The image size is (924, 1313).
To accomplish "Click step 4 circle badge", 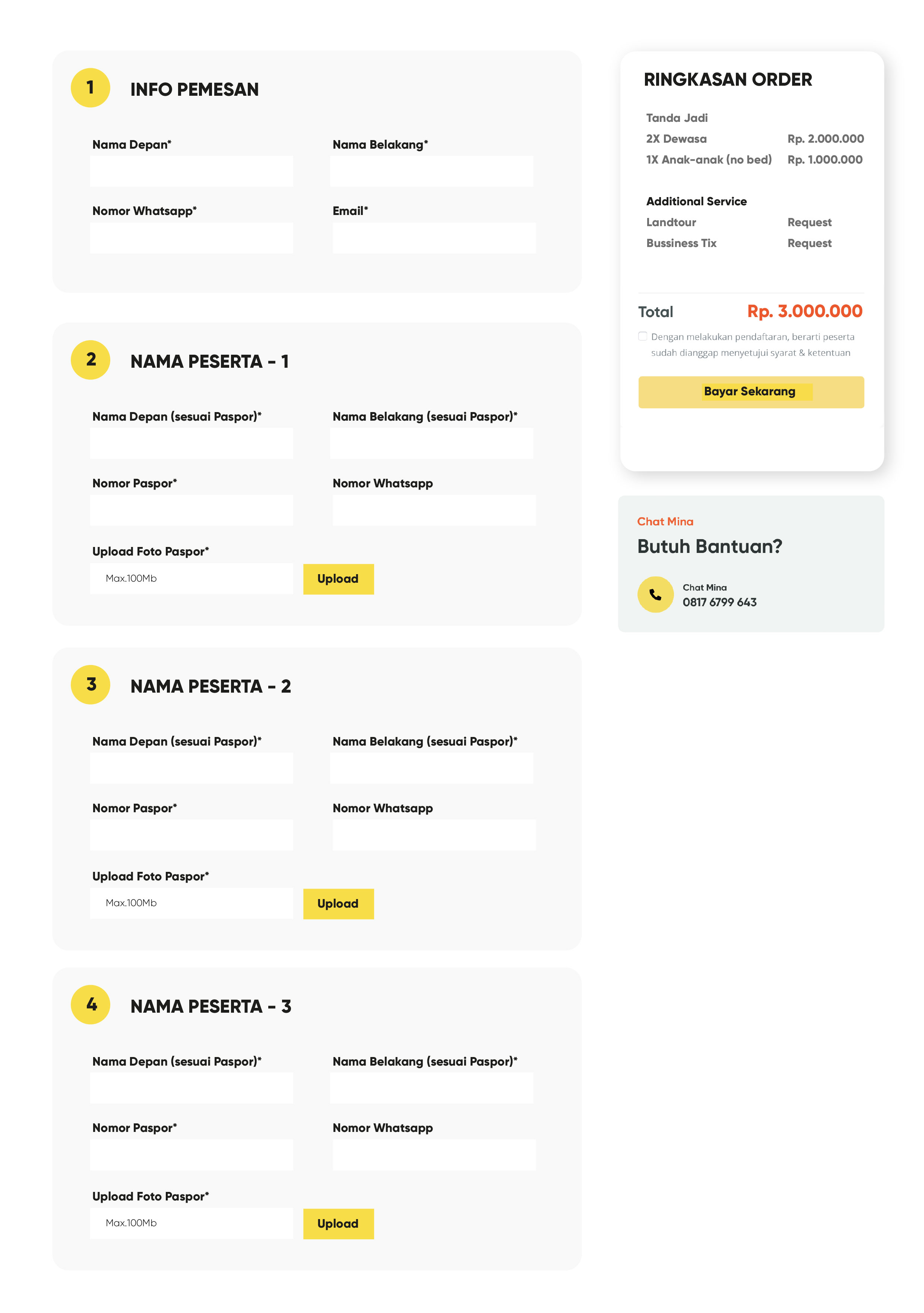I will click(x=90, y=1005).
